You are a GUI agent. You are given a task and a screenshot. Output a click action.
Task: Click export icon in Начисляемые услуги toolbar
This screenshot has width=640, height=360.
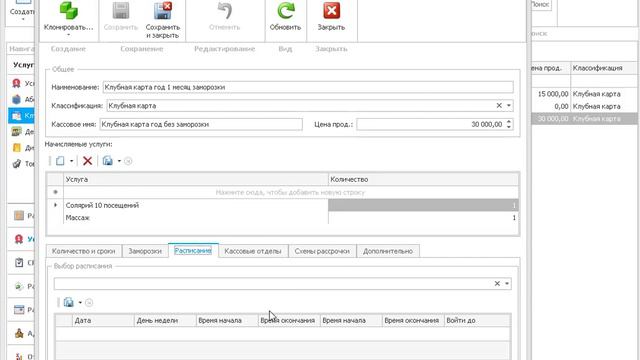pos(108,161)
